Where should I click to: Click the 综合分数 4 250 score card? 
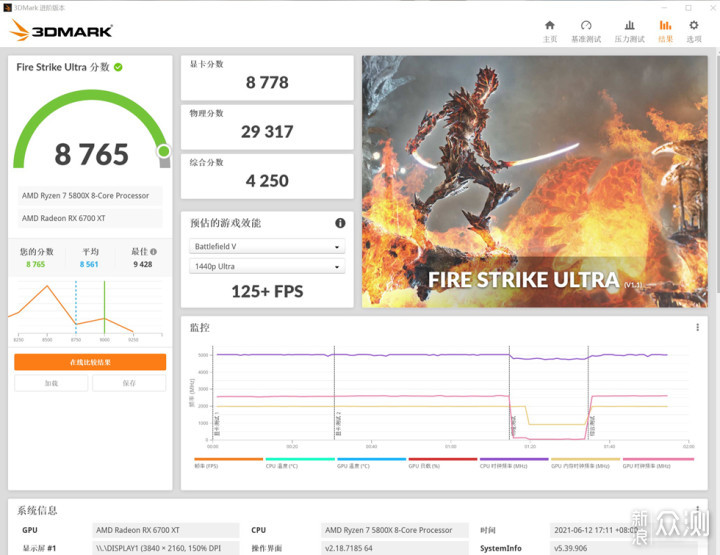tap(267, 176)
